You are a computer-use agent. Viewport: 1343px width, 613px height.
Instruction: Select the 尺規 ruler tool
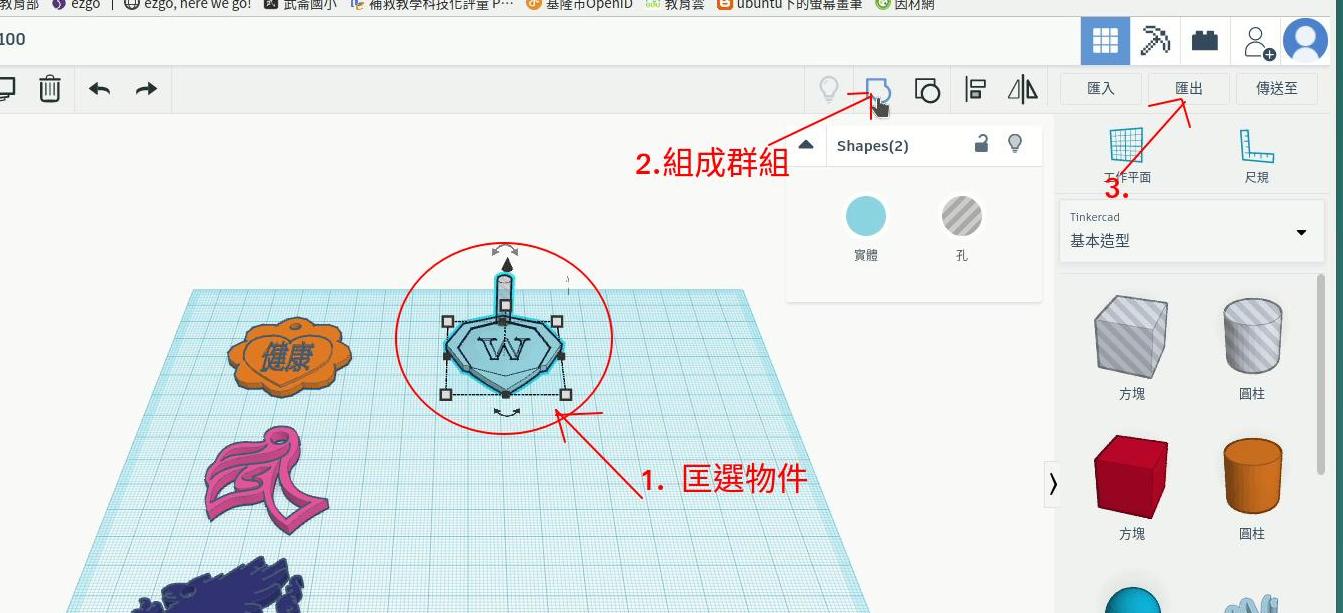pos(1257,156)
